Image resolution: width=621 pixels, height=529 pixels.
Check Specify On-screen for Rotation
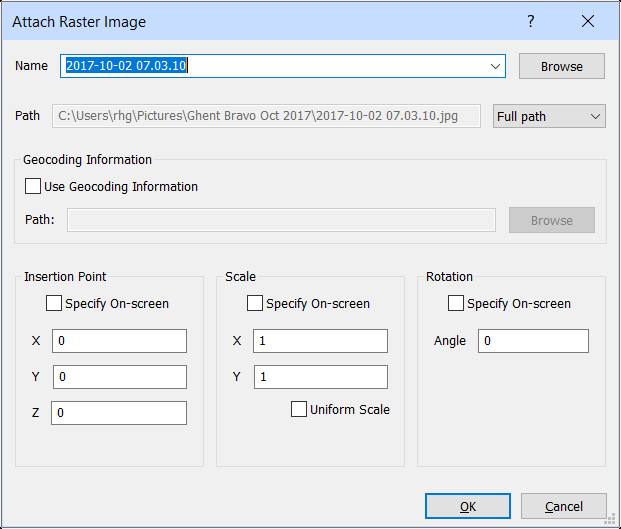pos(456,303)
